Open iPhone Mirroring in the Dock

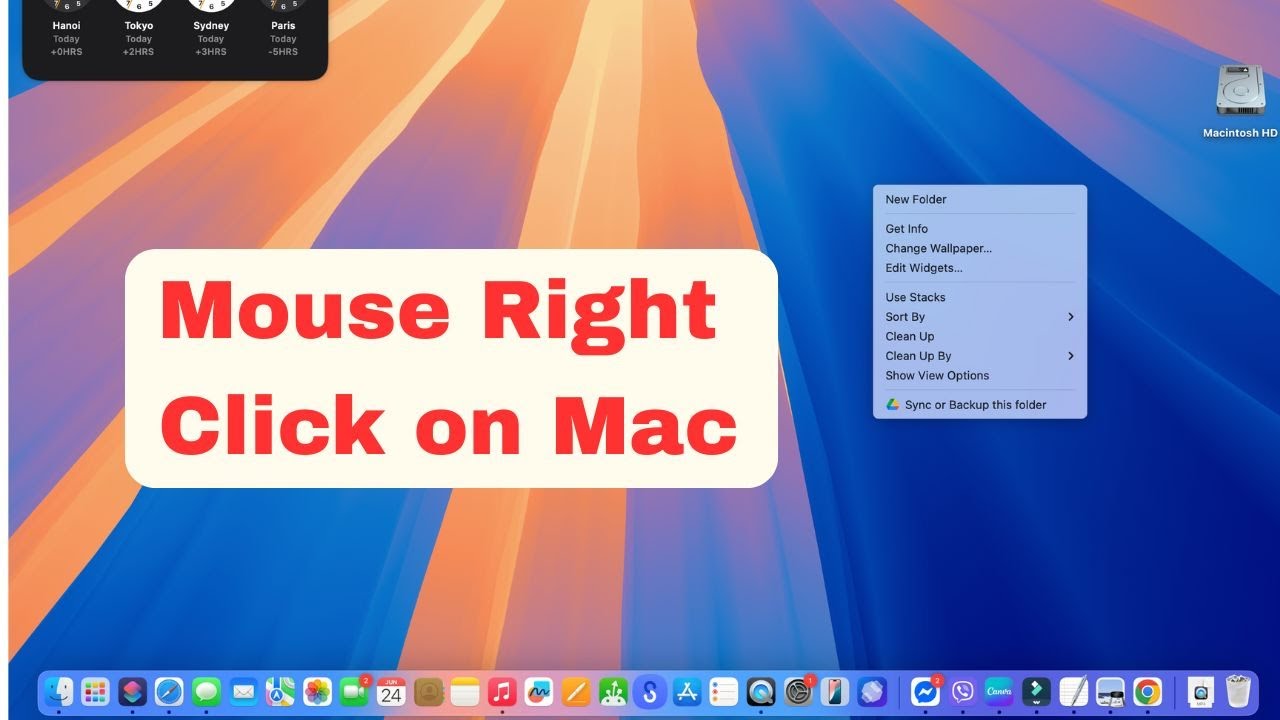(x=835, y=691)
